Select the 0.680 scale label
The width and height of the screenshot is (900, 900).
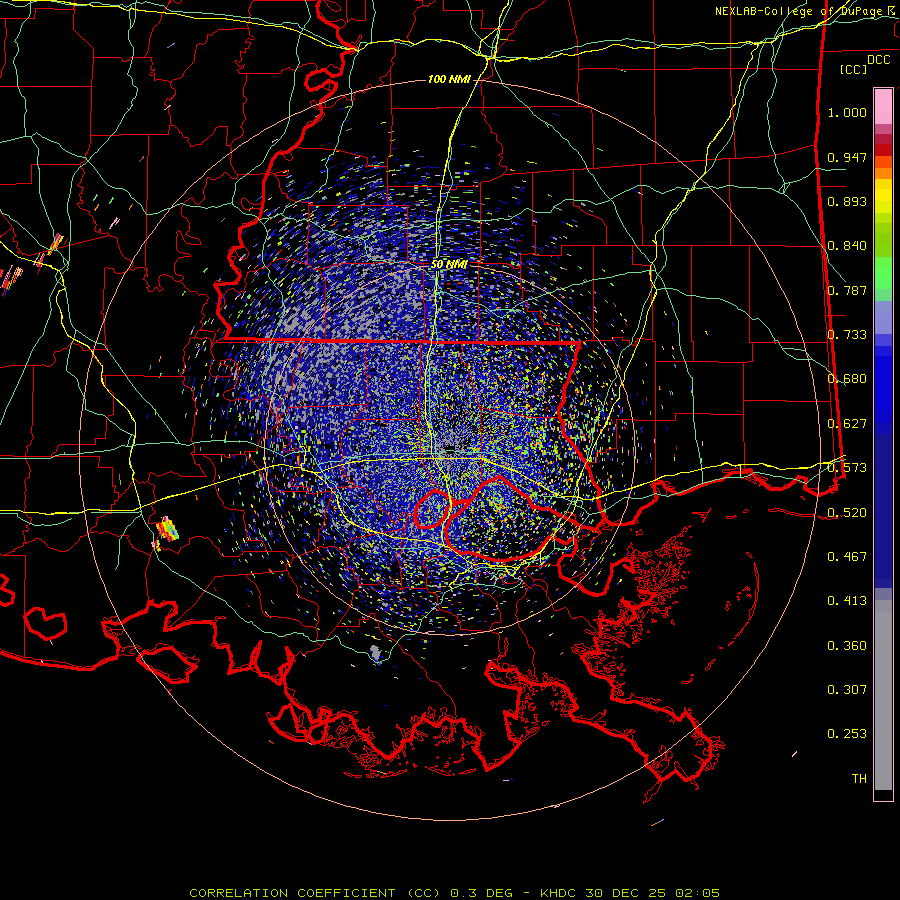[x=847, y=379]
